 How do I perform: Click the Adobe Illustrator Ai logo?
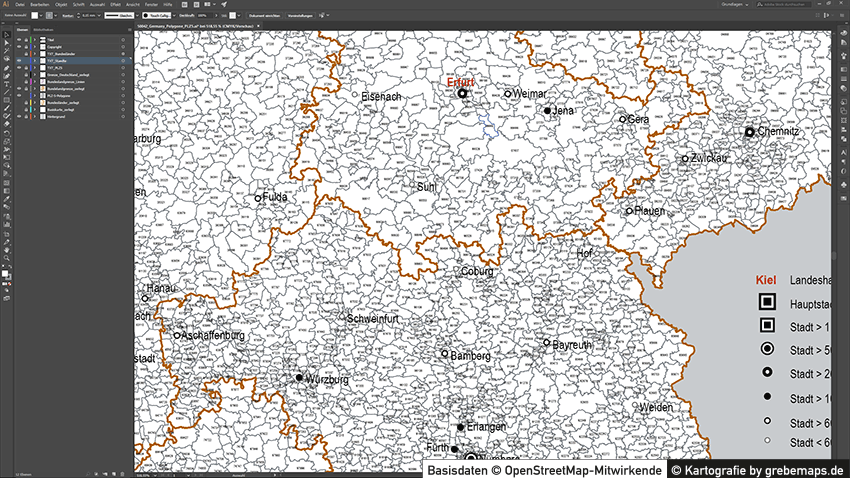tap(6, 4)
